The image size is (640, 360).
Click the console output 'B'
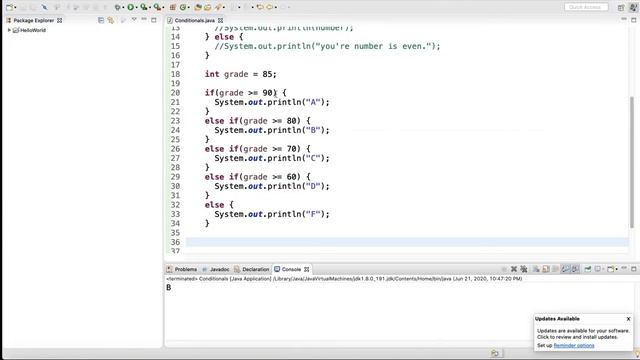tap(169, 288)
